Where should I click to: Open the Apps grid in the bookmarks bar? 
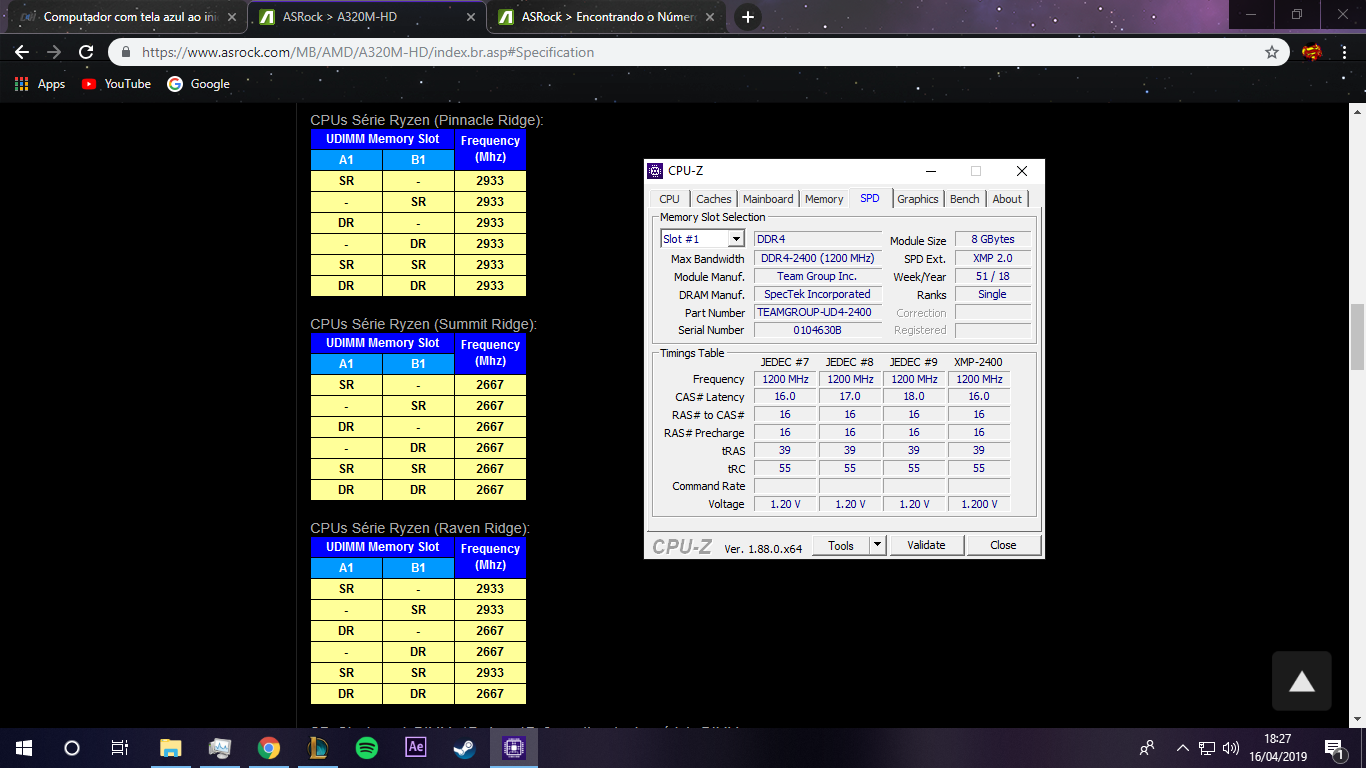(x=40, y=84)
